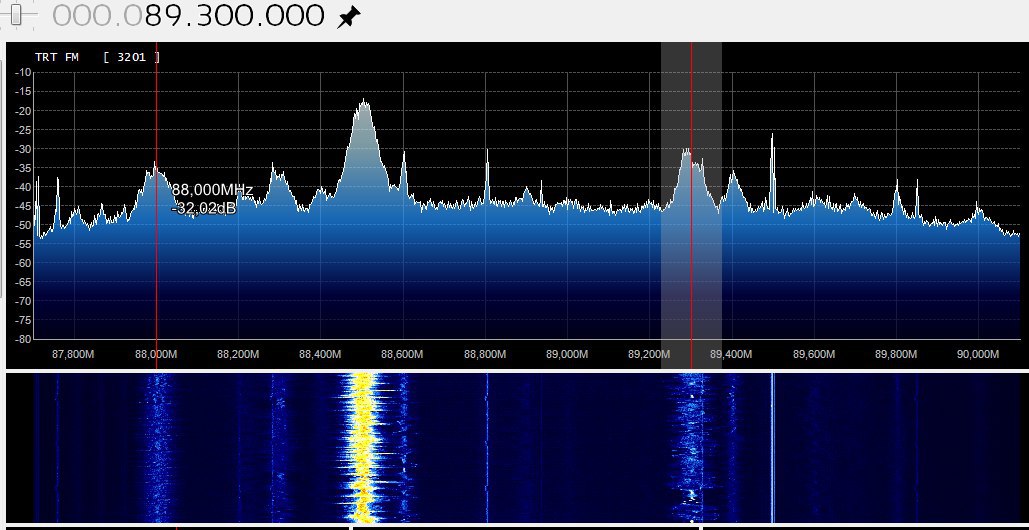The image size is (1029, 530).
Task: Click the "89,600M" frequency axis label
Action: pyautogui.click(x=814, y=354)
